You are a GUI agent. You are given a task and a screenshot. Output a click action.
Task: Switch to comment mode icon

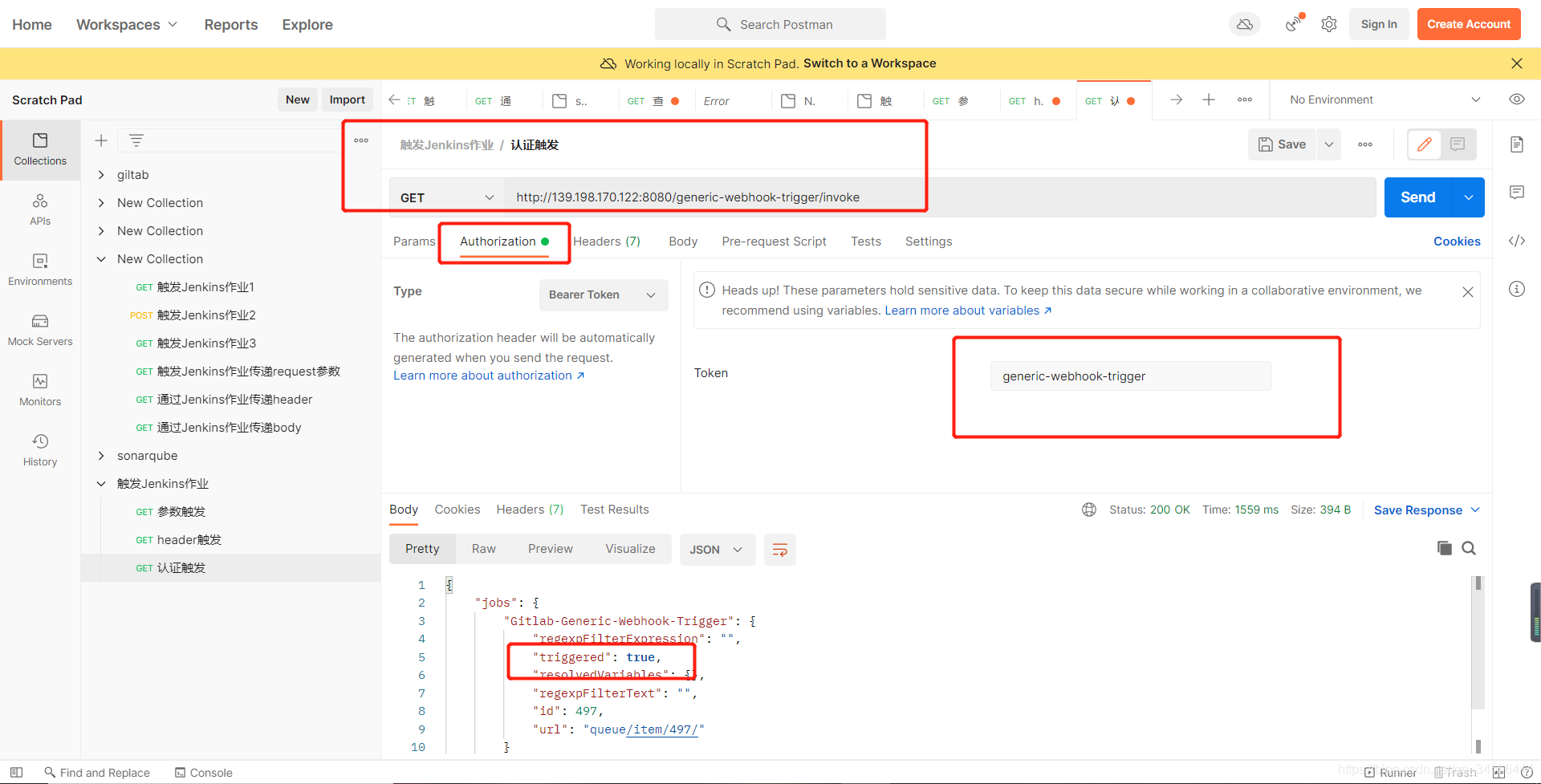pyautogui.click(x=1458, y=144)
